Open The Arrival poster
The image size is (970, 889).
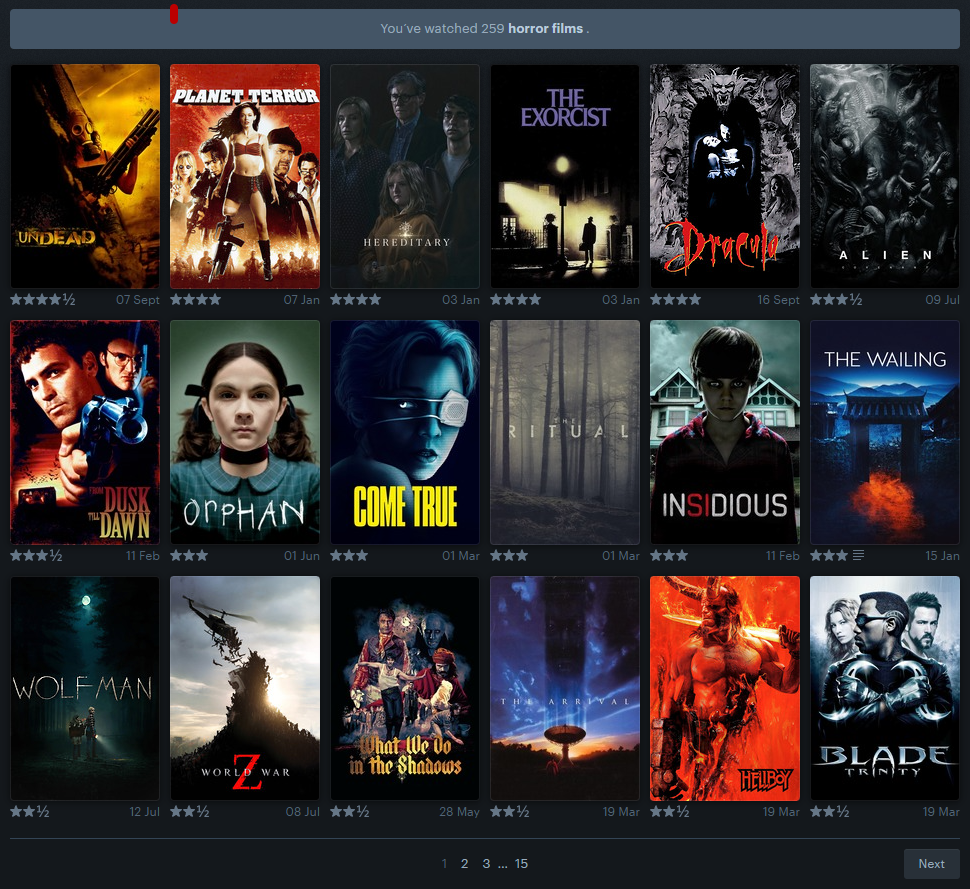[x=565, y=689]
